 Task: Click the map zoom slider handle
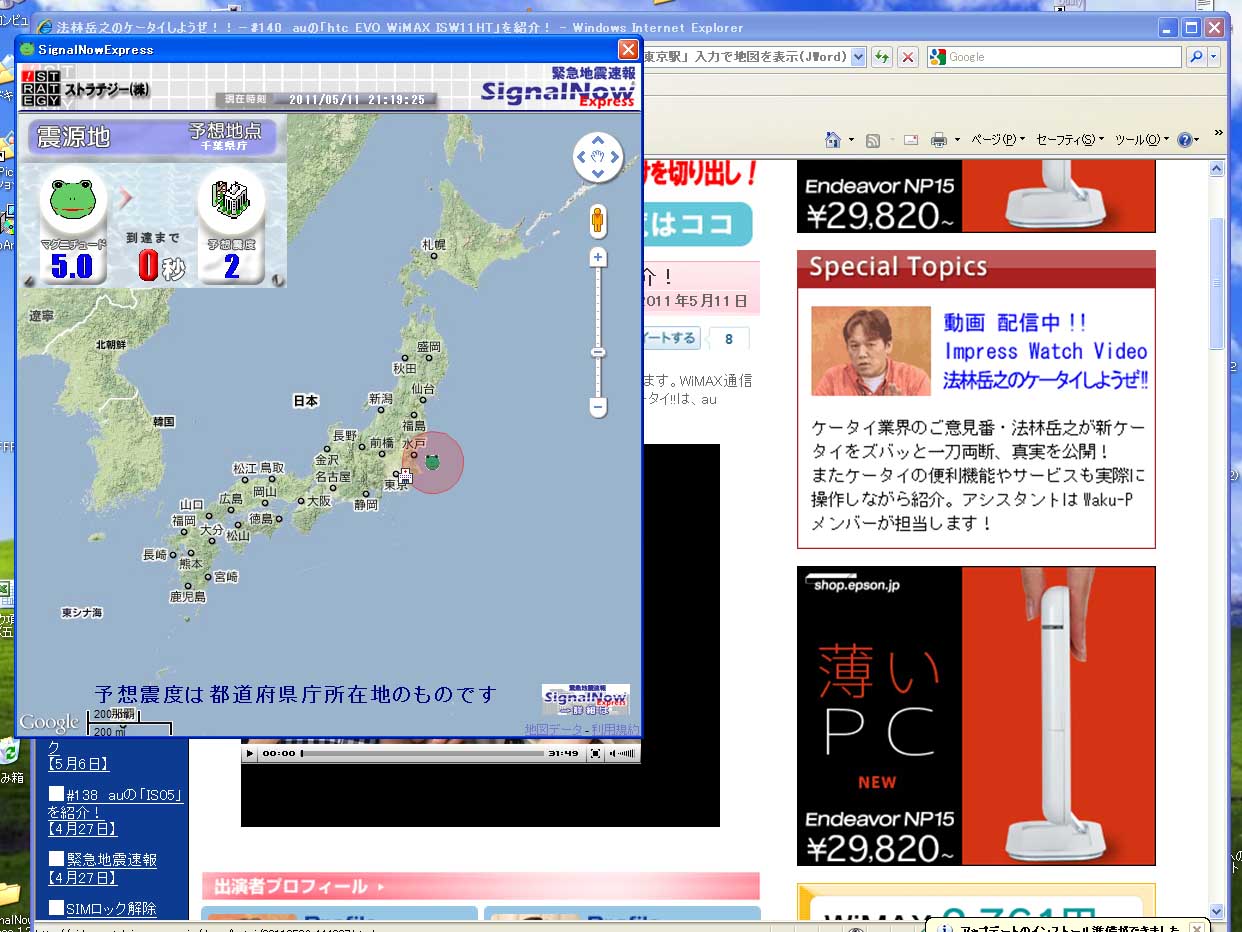(598, 352)
